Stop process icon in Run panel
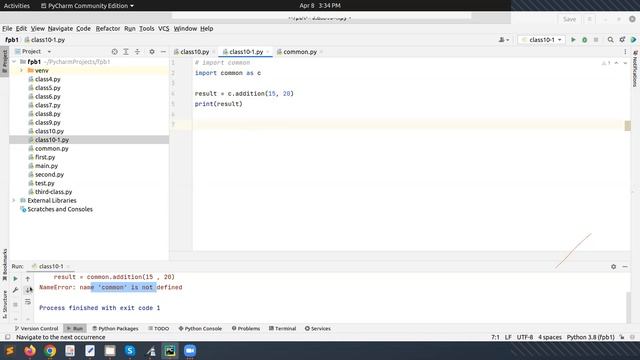Image resolution: width=640 pixels, height=360 pixels. point(16,304)
